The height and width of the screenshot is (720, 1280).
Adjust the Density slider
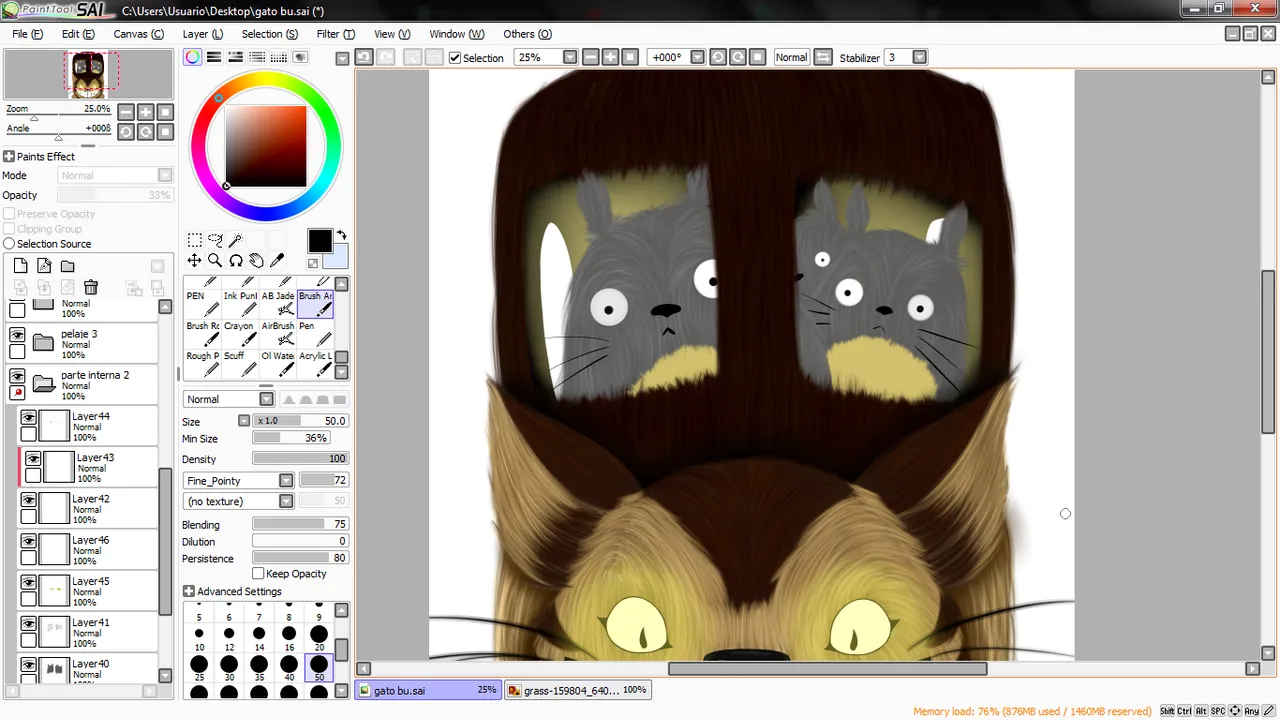pos(299,459)
